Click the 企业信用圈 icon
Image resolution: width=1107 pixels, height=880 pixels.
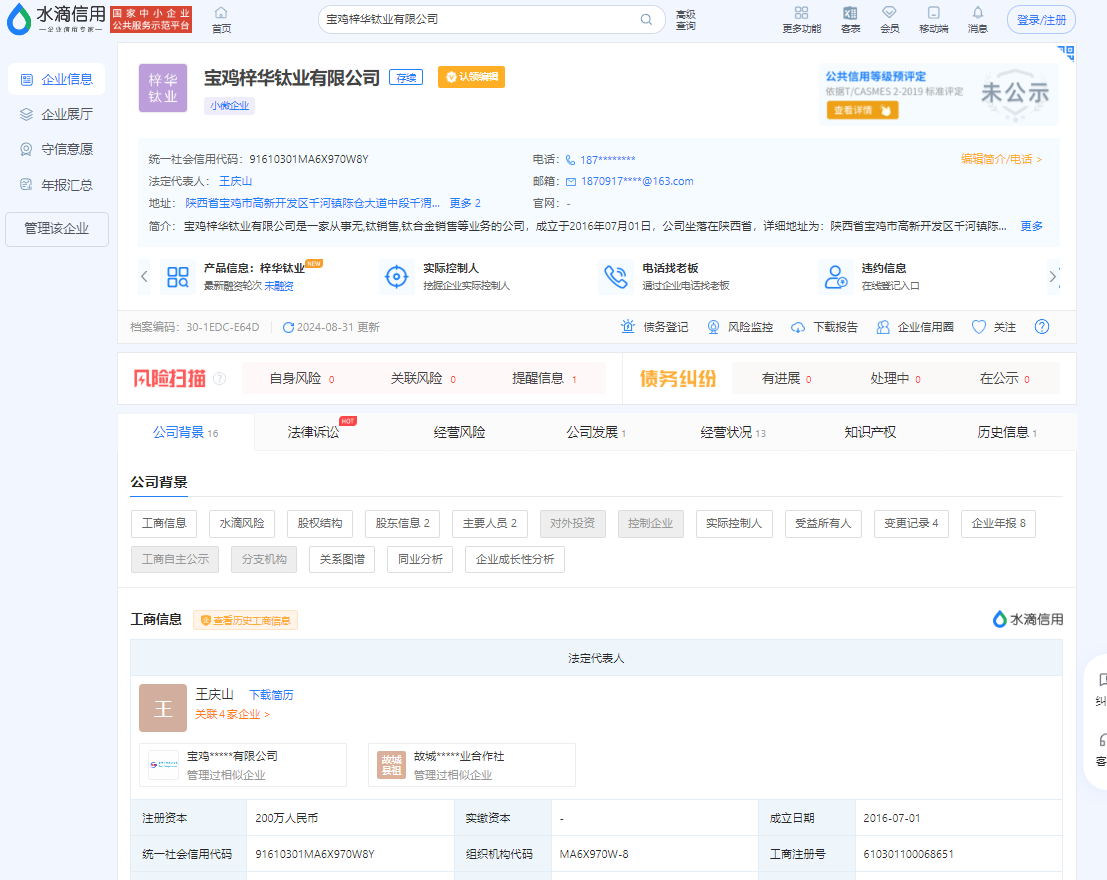click(x=882, y=327)
